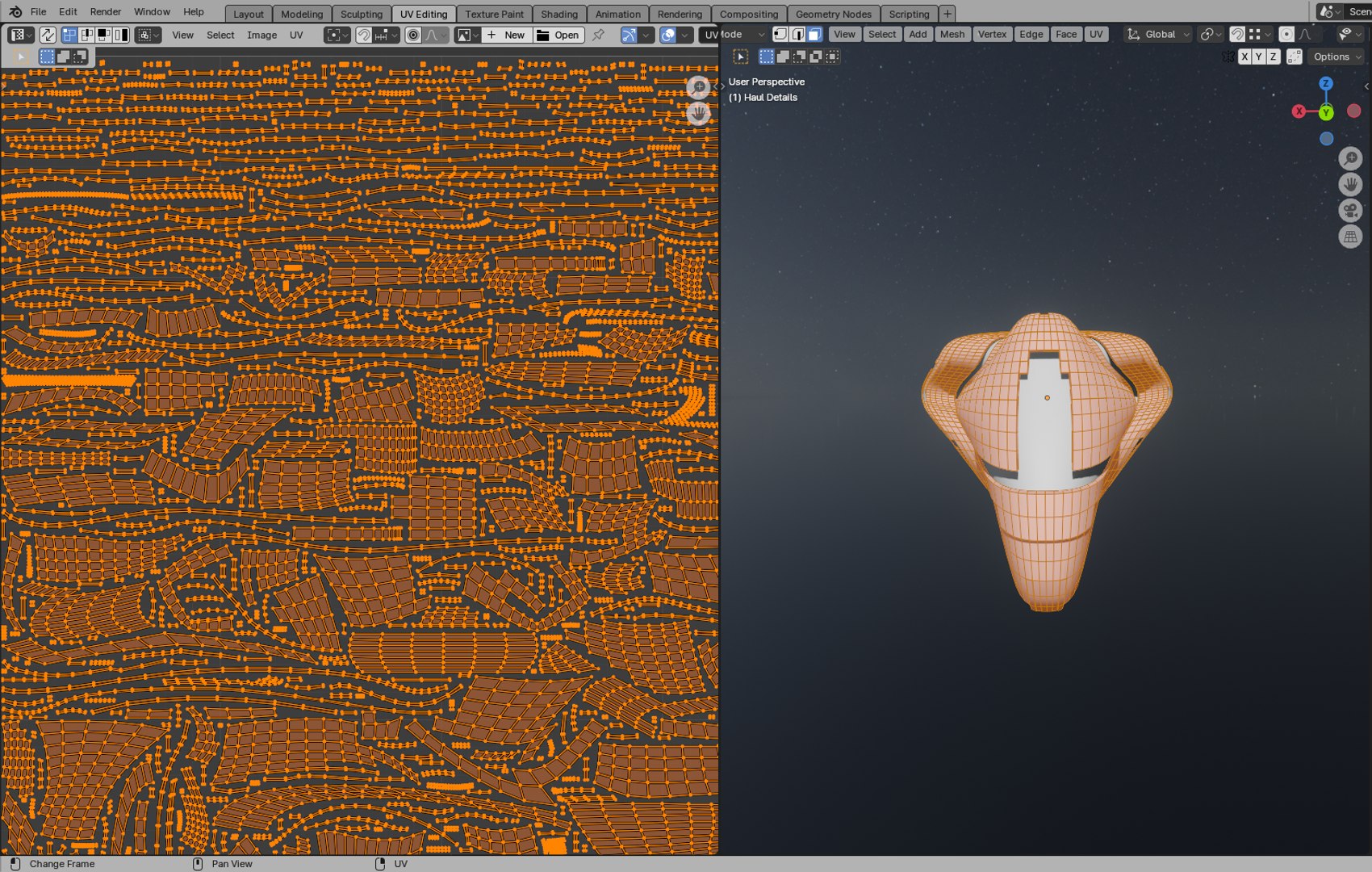The width and height of the screenshot is (1372, 872).
Task: Click the 3D viewport pan hand gizmo
Action: 1350,185
